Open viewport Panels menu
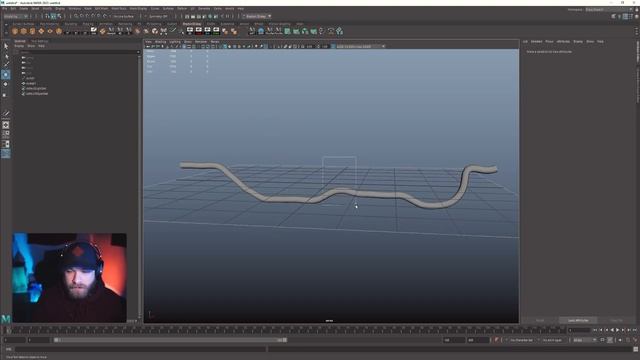Image resolution: width=640 pixels, height=360 pixels. click(x=215, y=42)
